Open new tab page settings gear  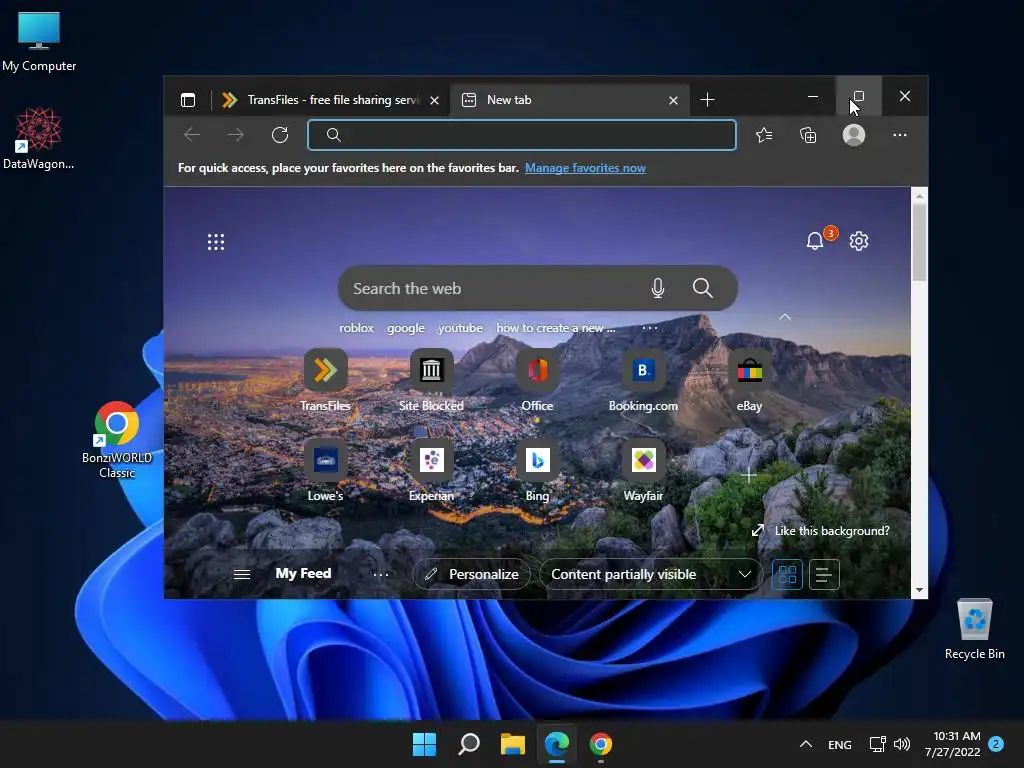859,241
